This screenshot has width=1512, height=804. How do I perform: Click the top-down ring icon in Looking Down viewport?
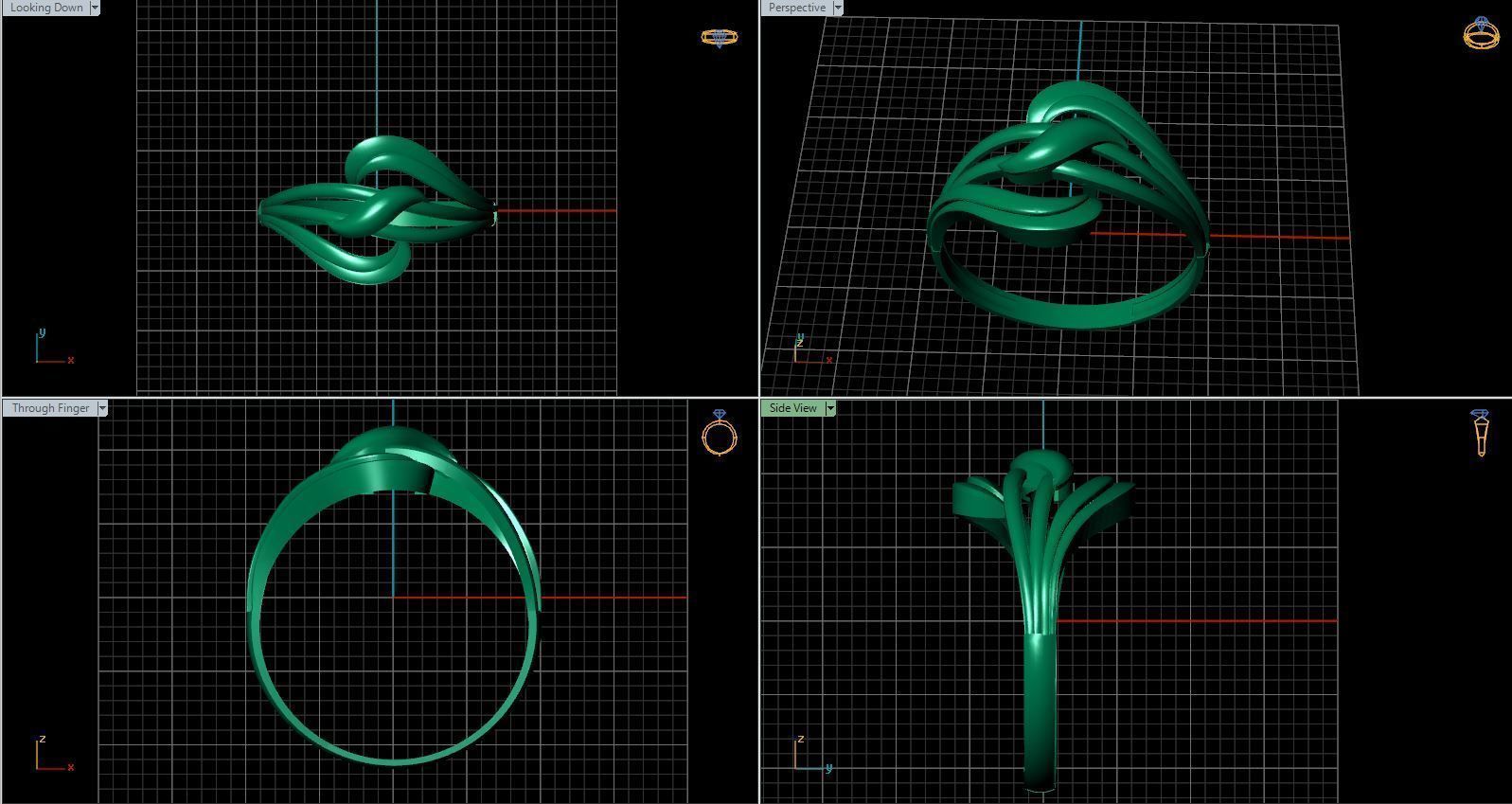tap(720, 38)
